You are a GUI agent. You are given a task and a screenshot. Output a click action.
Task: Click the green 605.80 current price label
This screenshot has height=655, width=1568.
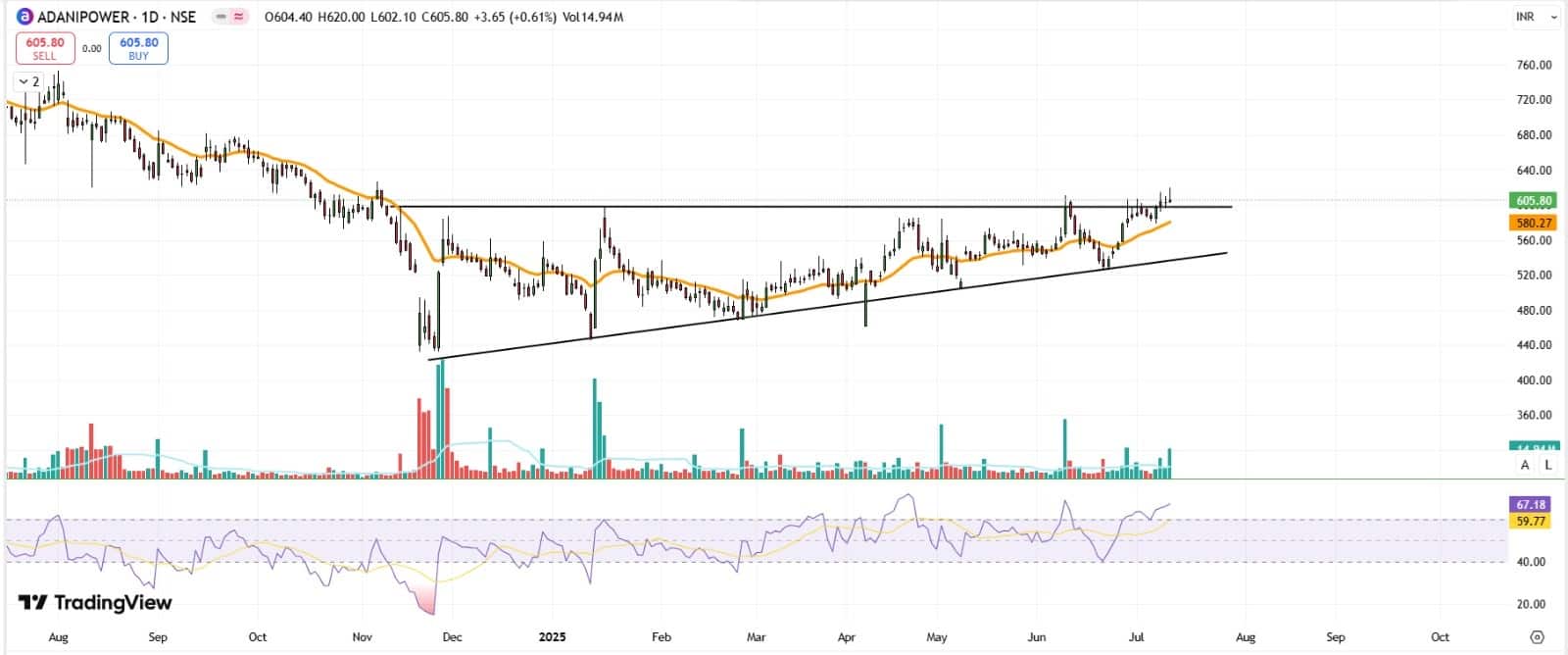[1532, 201]
